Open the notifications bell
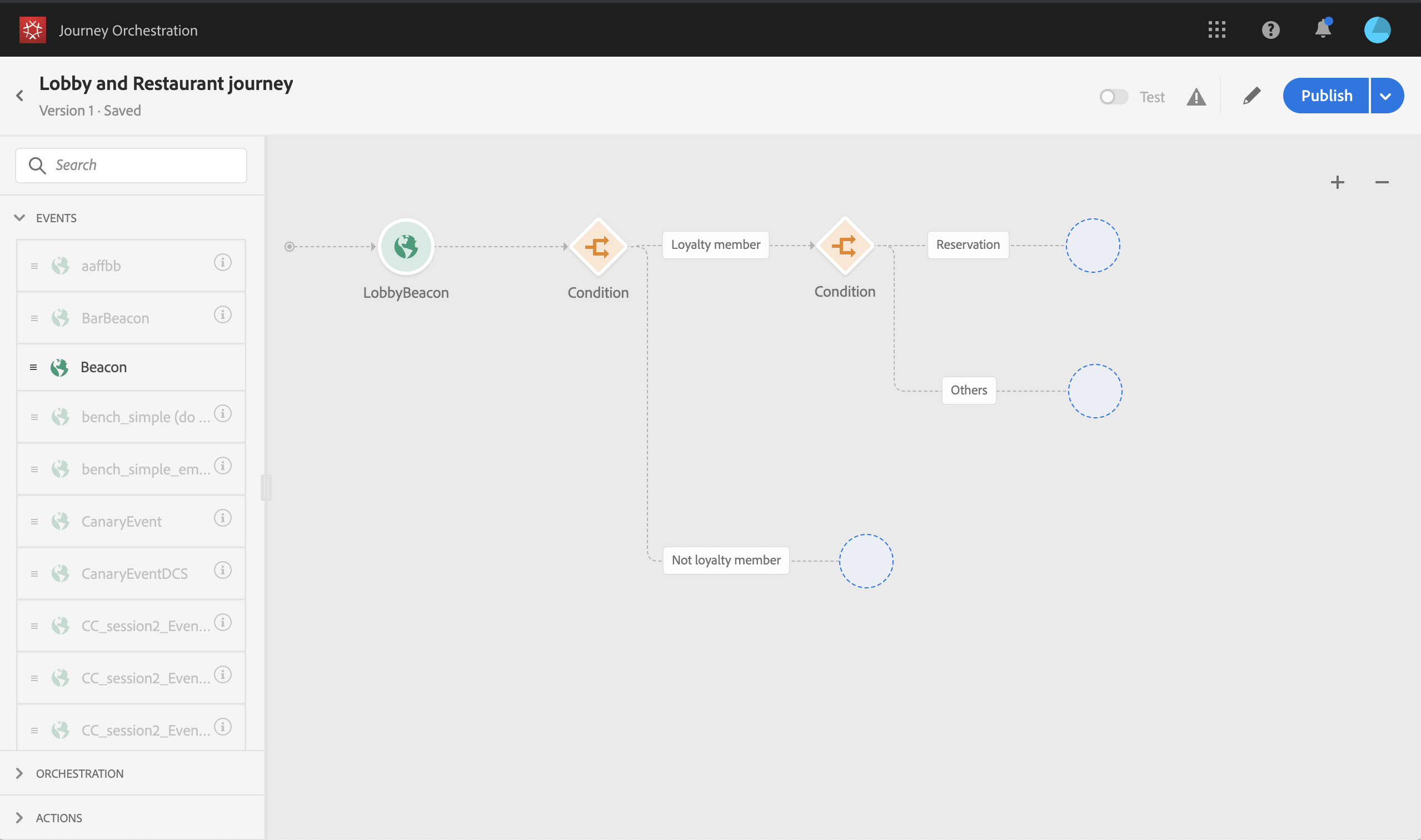 tap(1323, 29)
